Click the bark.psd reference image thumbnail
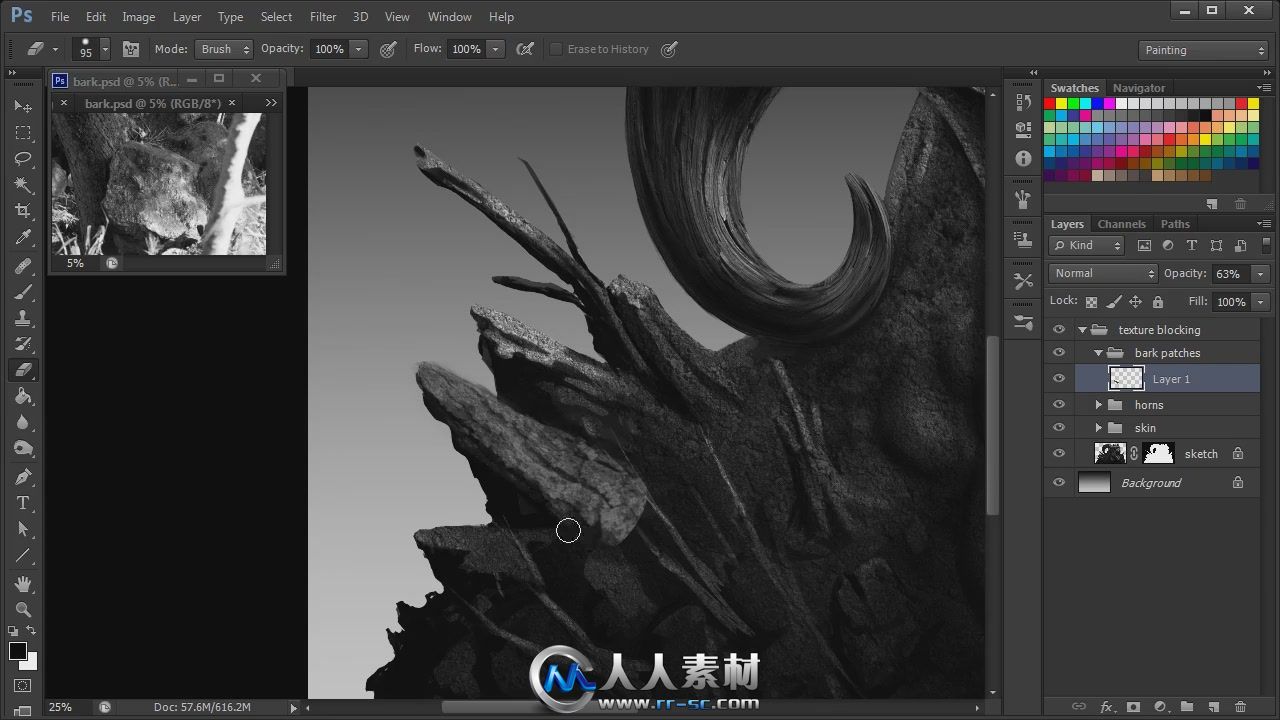Screen dimensions: 1280x720 pyautogui.click(x=159, y=184)
